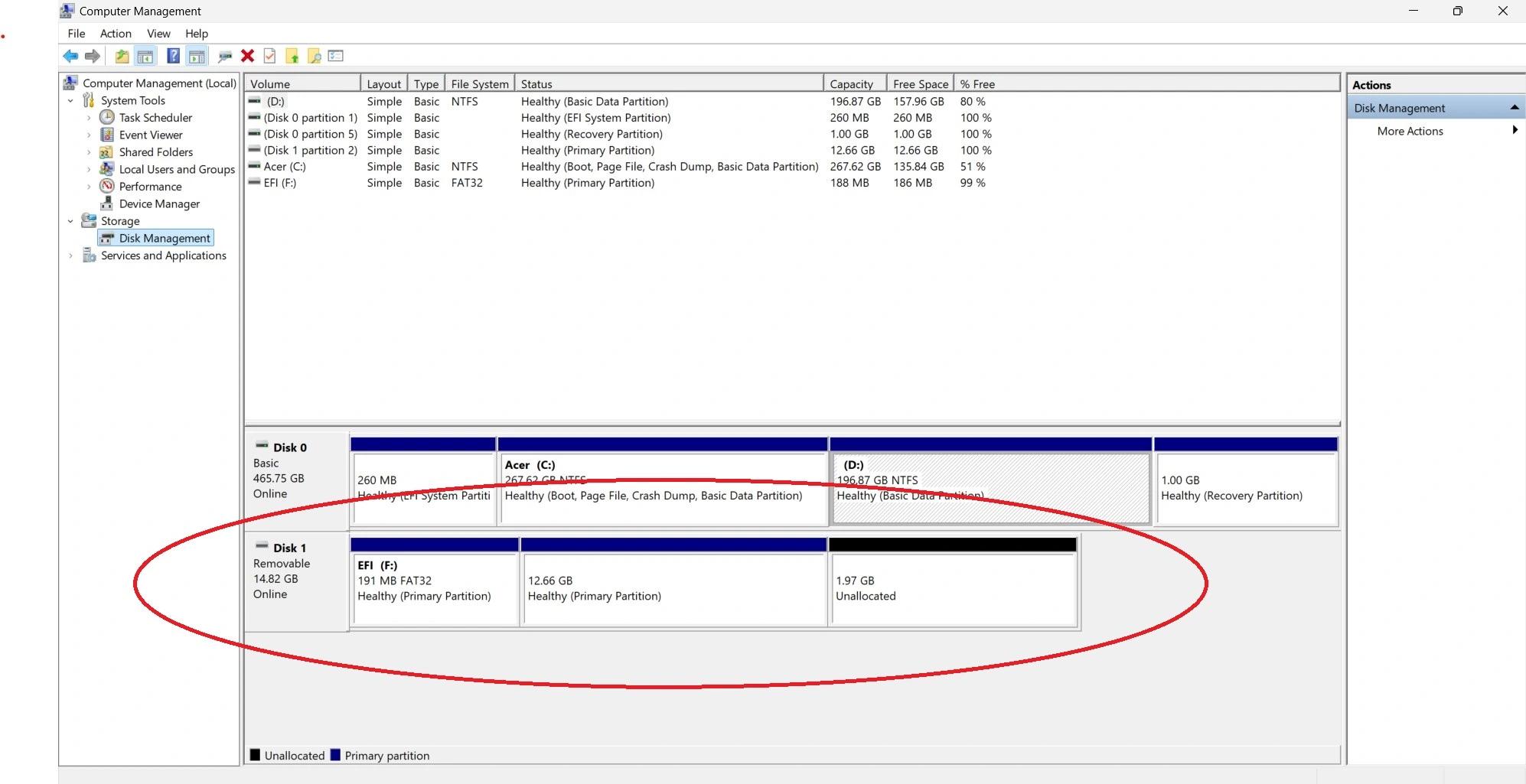Select the EFI (F:) 191 MB partition block
Viewport: 1526px width, 784px height.
coord(435,582)
